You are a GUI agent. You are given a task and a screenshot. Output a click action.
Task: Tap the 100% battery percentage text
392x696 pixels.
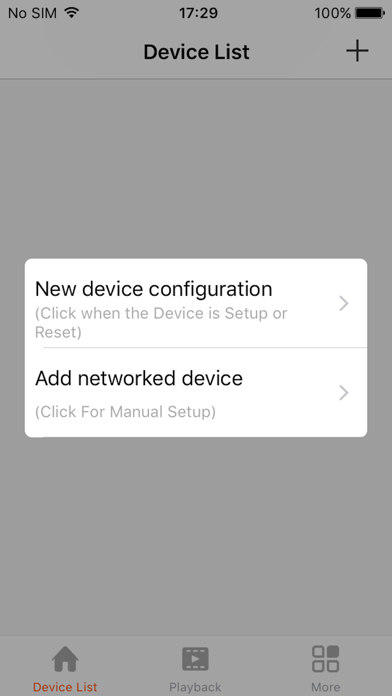(333, 13)
